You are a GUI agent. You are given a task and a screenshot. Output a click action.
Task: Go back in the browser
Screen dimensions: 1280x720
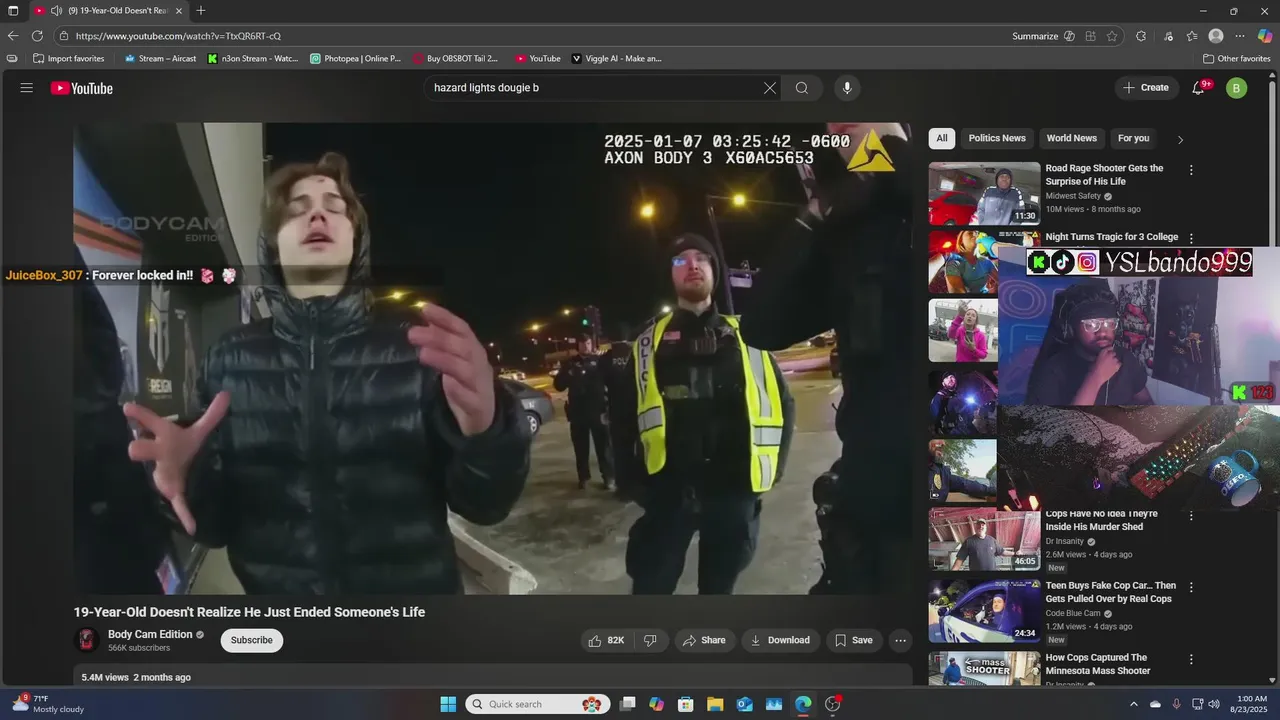[13, 36]
